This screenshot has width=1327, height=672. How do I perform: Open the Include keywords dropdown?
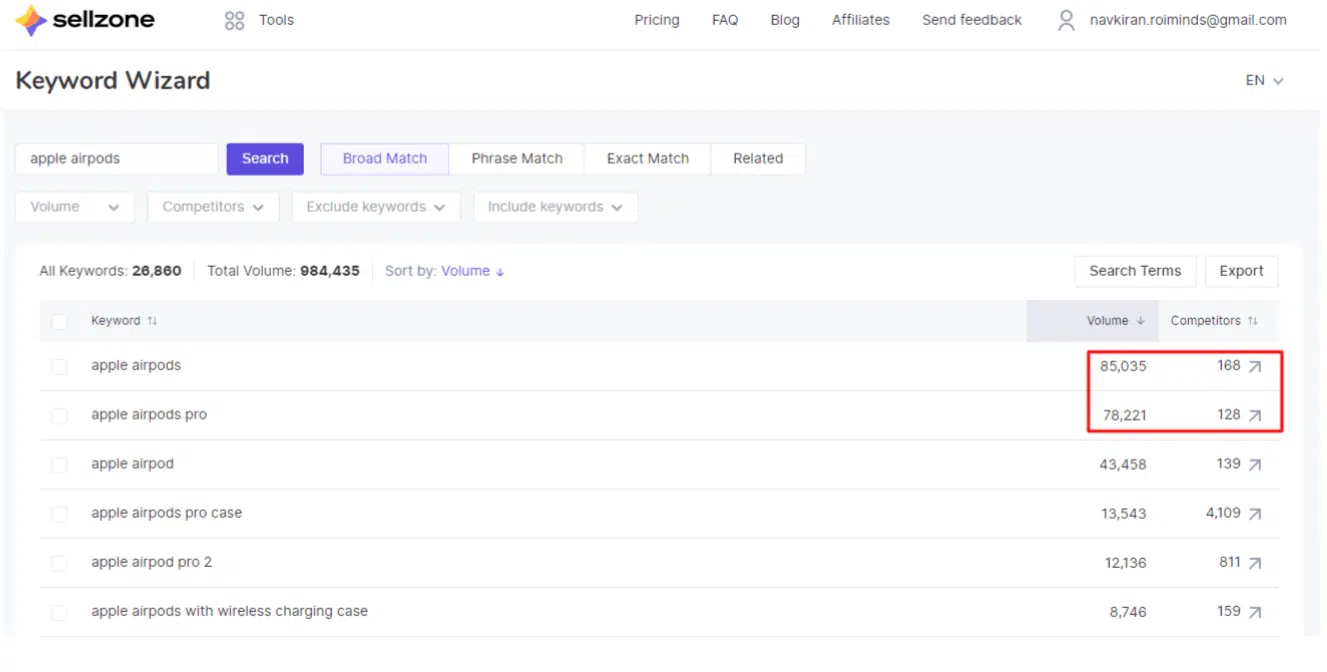(x=555, y=207)
